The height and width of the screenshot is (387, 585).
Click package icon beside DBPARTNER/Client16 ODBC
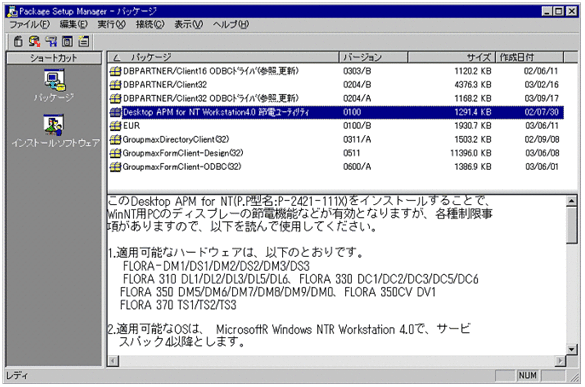[x=115, y=71]
